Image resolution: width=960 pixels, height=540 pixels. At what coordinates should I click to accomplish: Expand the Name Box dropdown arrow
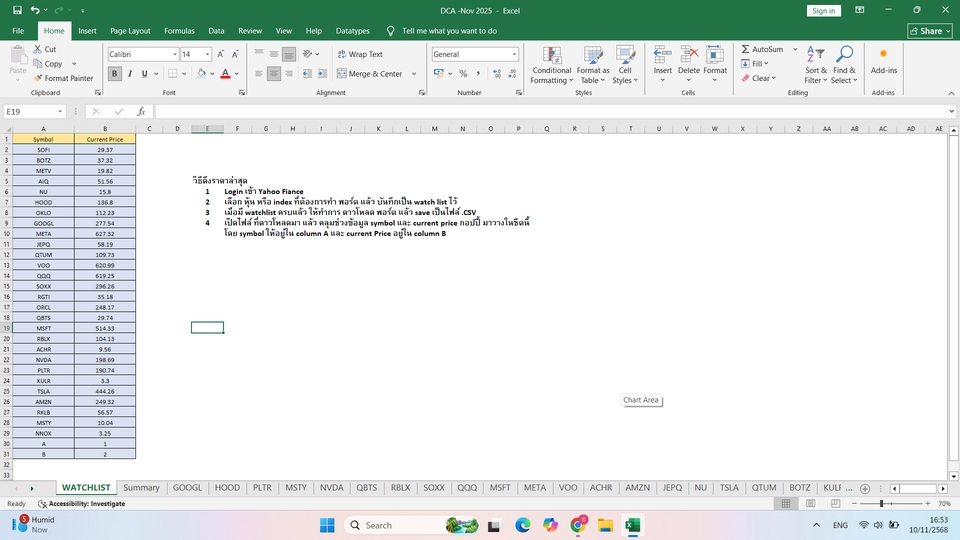tap(60, 112)
